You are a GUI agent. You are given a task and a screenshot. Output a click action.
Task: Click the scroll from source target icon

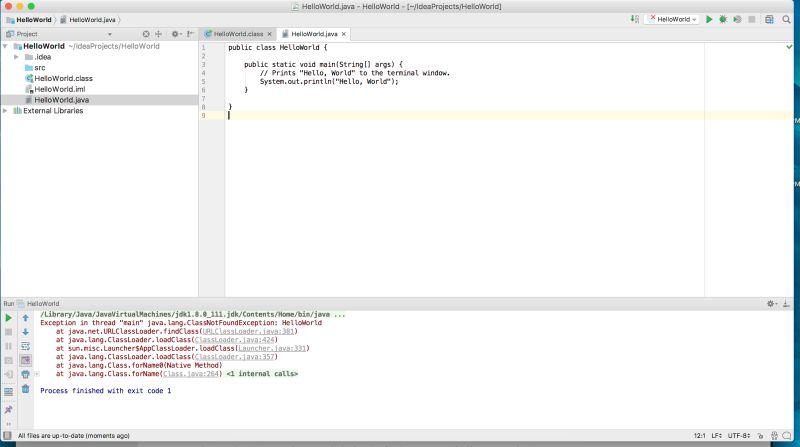[x=146, y=34]
